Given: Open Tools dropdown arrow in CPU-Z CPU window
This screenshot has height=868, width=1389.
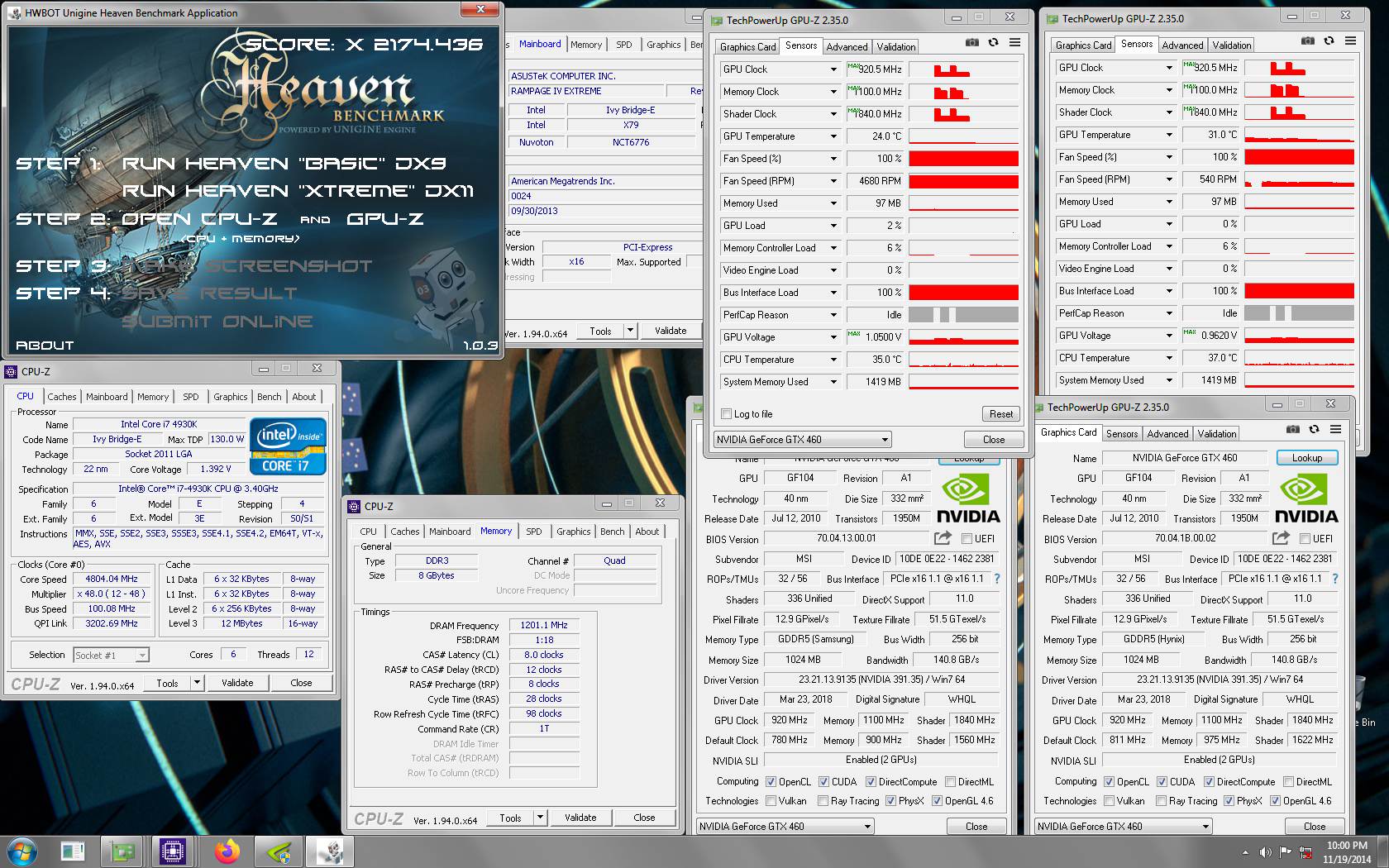Looking at the screenshot, I should point(197,683).
